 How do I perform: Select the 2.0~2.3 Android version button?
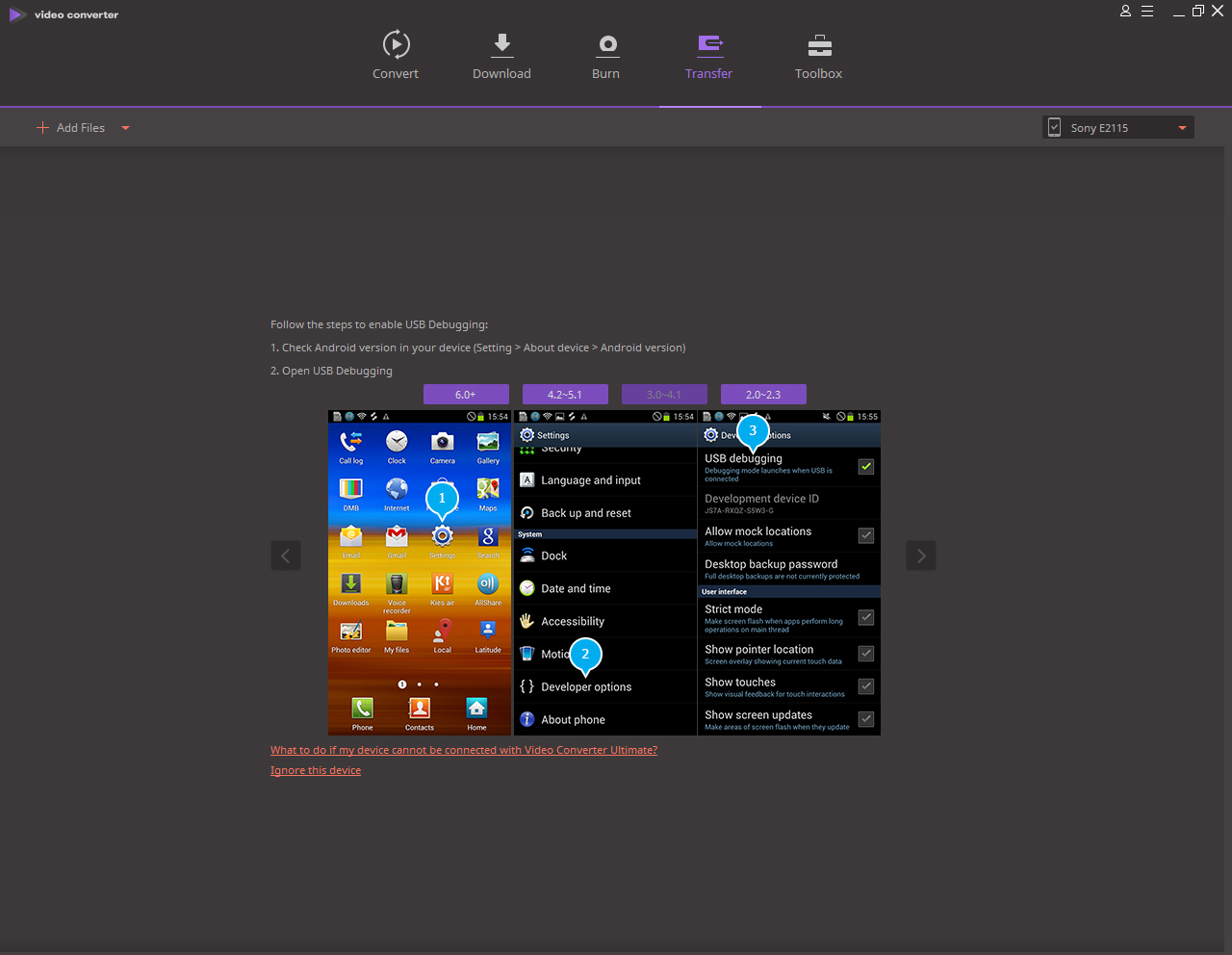(x=763, y=395)
